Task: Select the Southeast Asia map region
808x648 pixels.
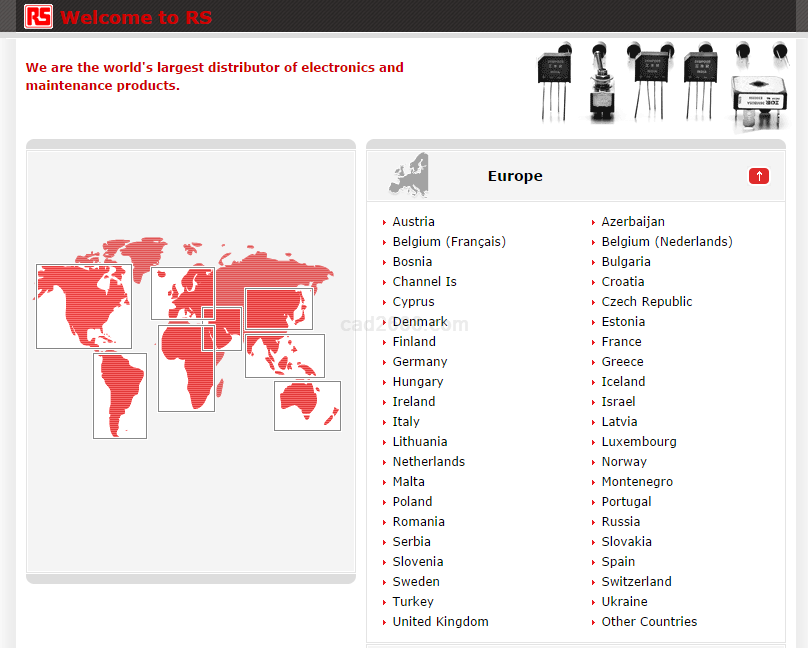Action: click(285, 356)
